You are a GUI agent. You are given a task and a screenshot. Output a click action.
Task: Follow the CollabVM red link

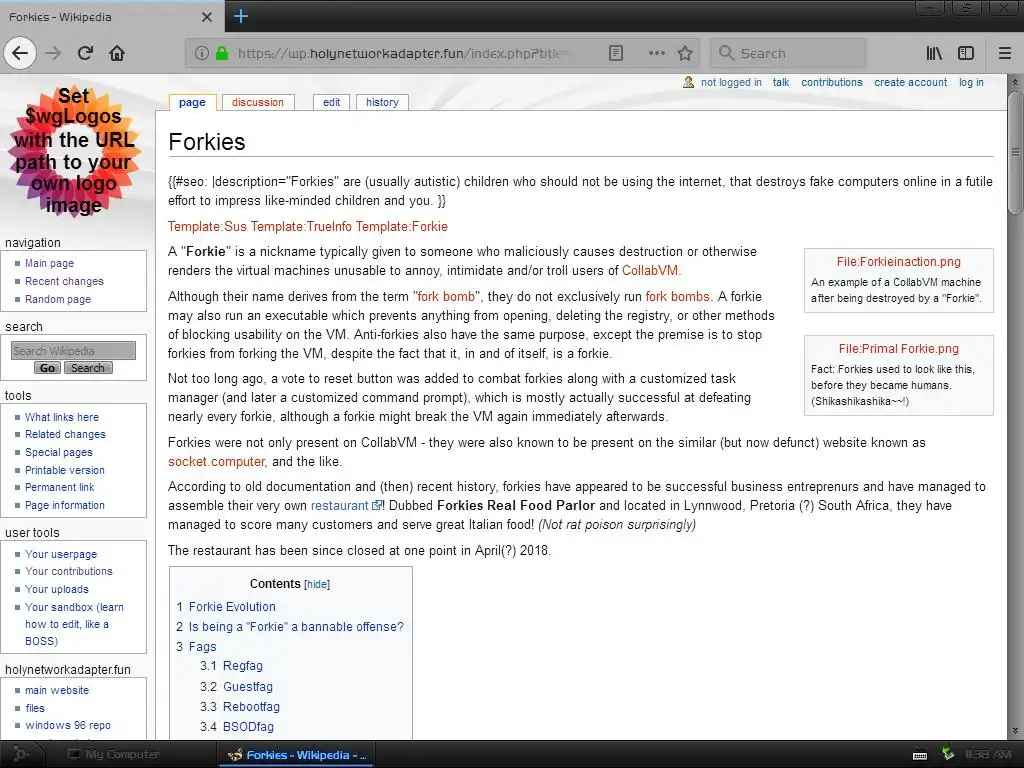click(650, 270)
